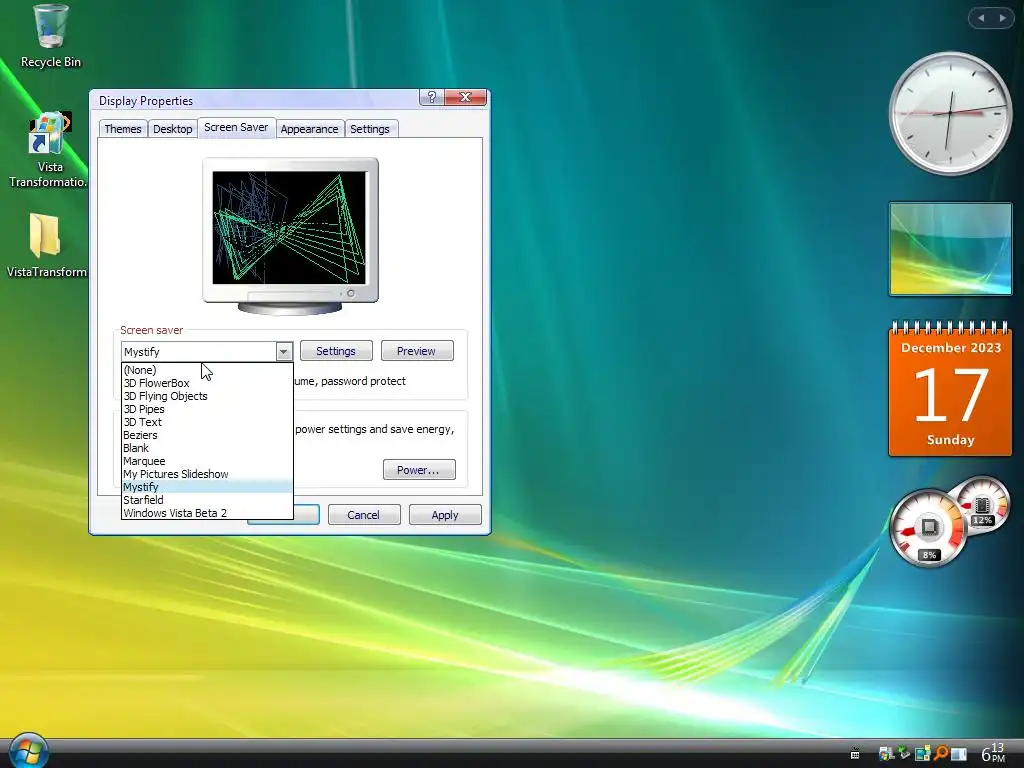Switch to the Themes tab

pos(123,129)
